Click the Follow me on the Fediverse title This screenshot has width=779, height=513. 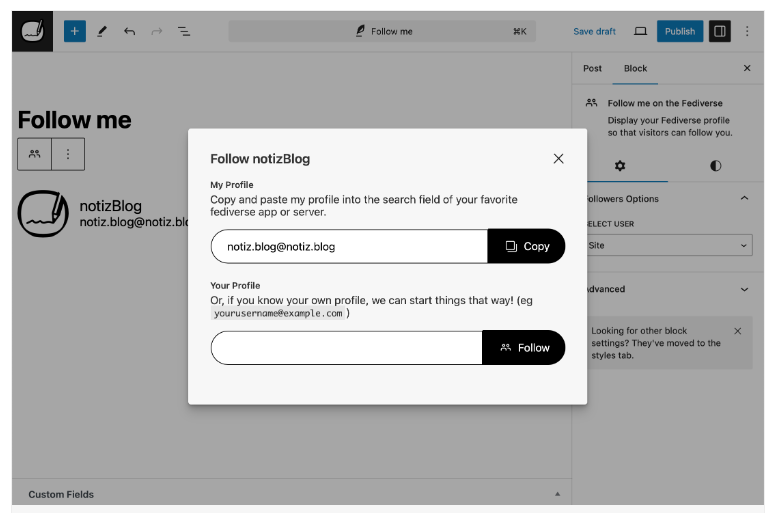(x=665, y=103)
